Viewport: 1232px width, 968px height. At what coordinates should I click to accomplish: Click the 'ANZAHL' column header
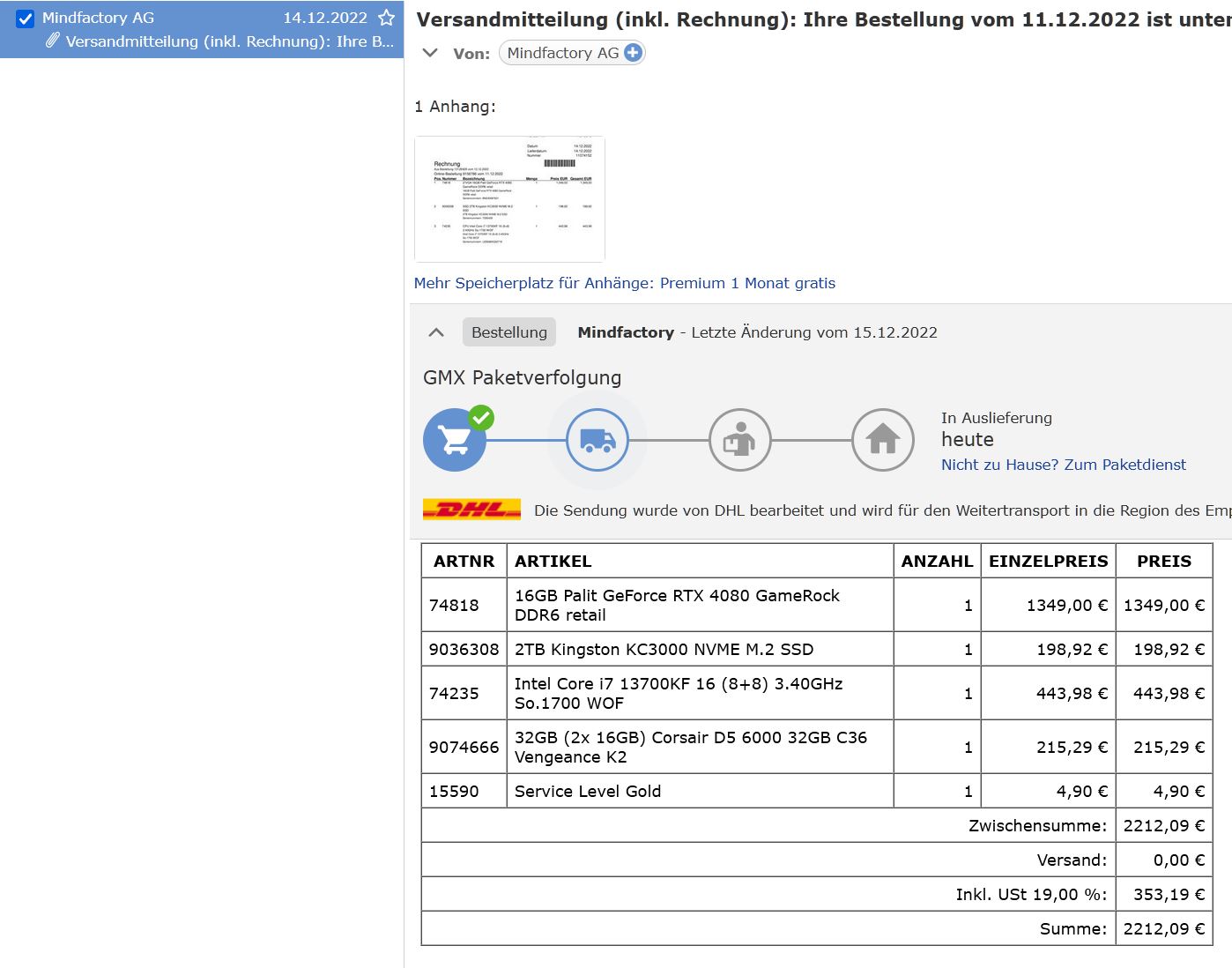point(937,561)
